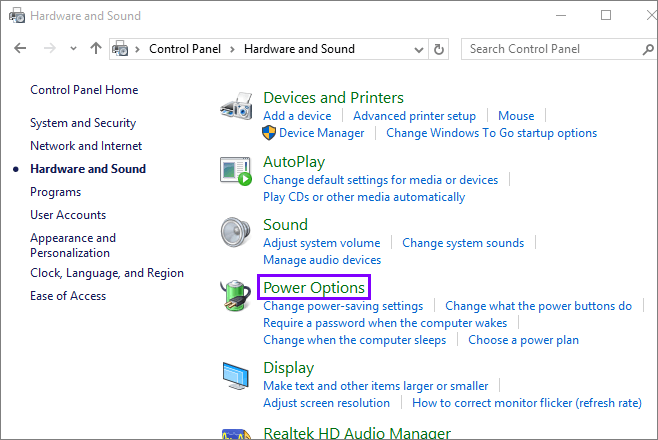Open Choose a power plan link

tap(523, 340)
